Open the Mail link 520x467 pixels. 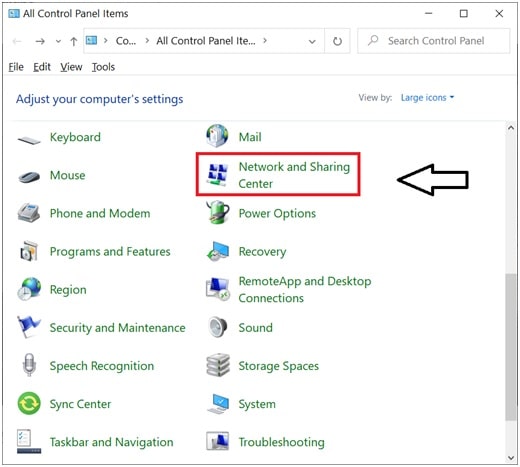click(x=250, y=137)
